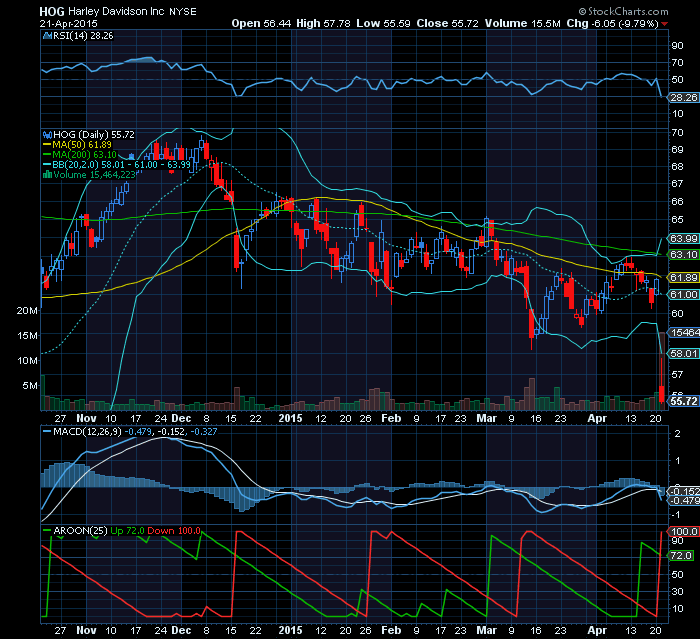Click the red down arrow beside Chg value
The height and width of the screenshot is (639, 700).
pyautogui.click(x=665, y=24)
